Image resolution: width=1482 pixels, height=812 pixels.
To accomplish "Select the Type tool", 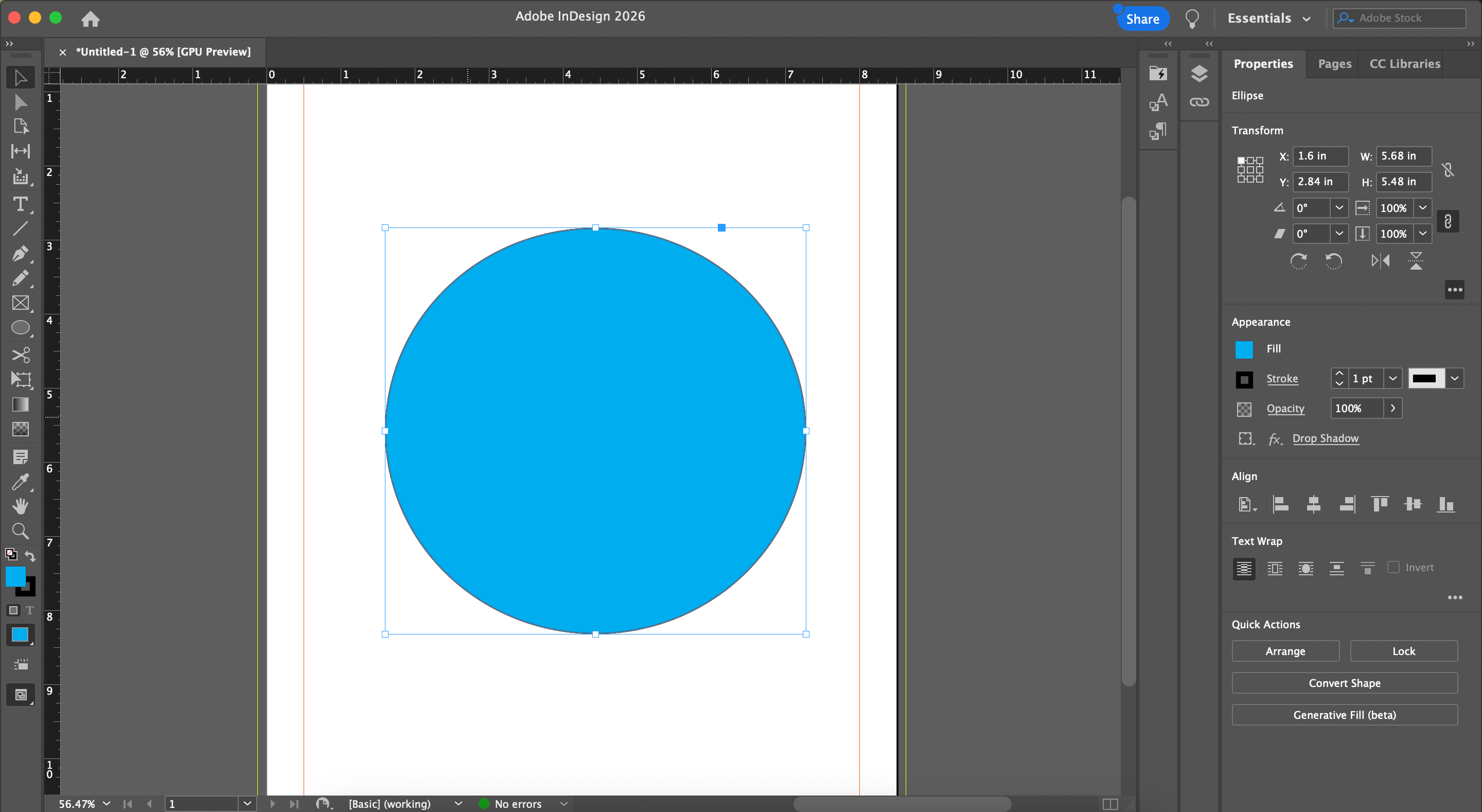I will (20, 204).
